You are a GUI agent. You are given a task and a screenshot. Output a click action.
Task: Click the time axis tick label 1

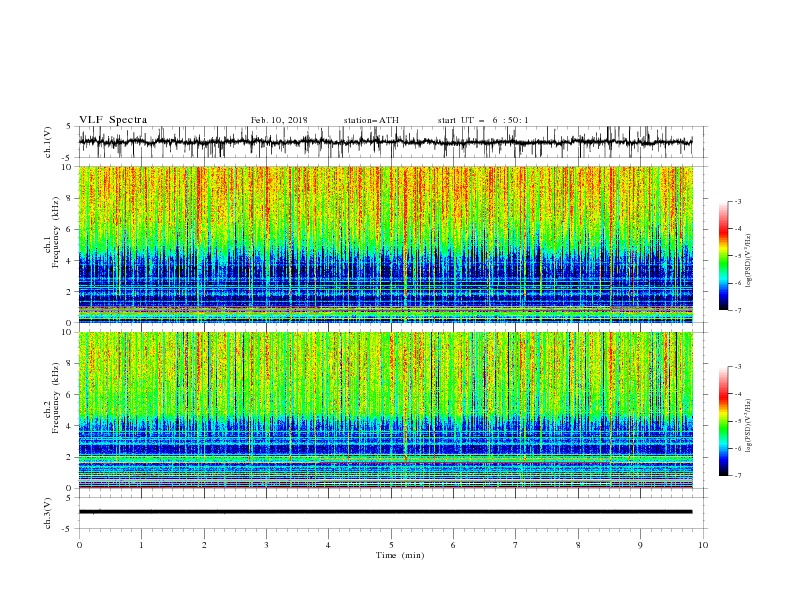click(x=141, y=545)
